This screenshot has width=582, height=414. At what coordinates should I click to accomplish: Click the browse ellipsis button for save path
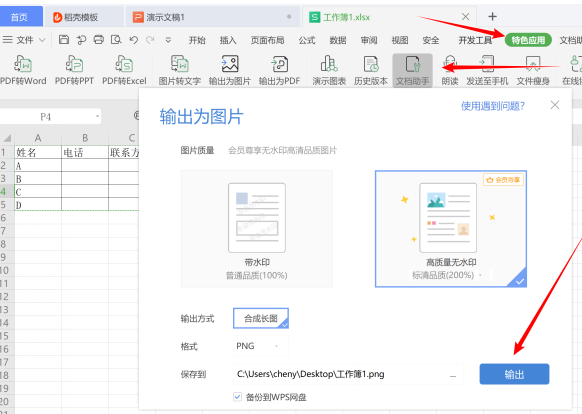(x=453, y=376)
